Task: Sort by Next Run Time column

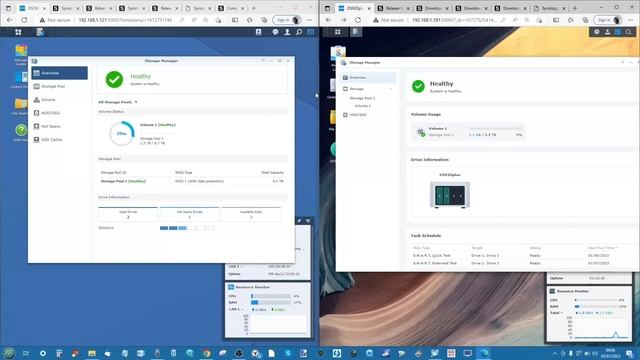Action: pyautogui.click(x=602, y=248)
